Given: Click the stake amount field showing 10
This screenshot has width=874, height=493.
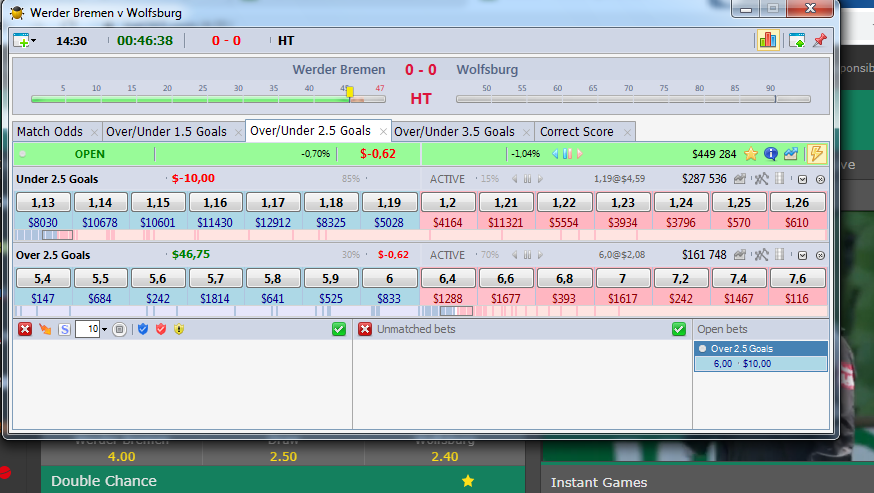Looking at the screenshot, I should coord(88,329).
